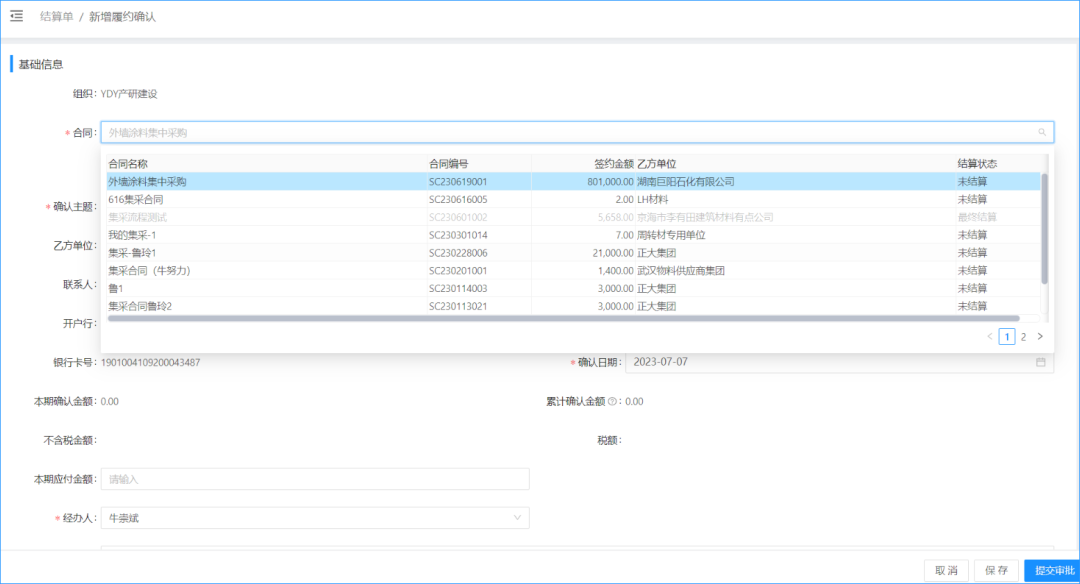Select the 鲁1 contract row
1080x584 pixels.
point(573,289)
